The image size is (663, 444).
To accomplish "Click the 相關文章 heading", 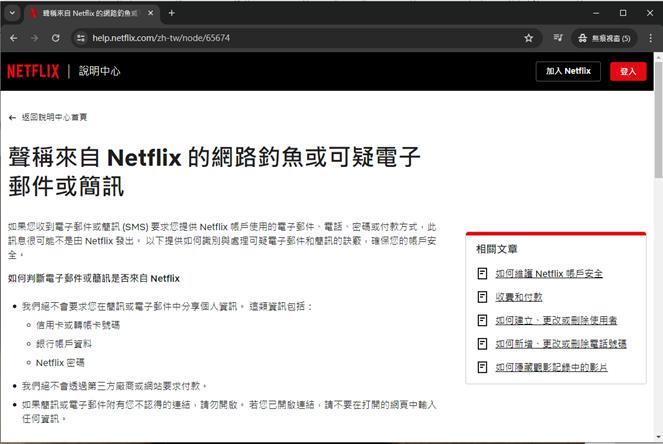I will coord(496,249).
